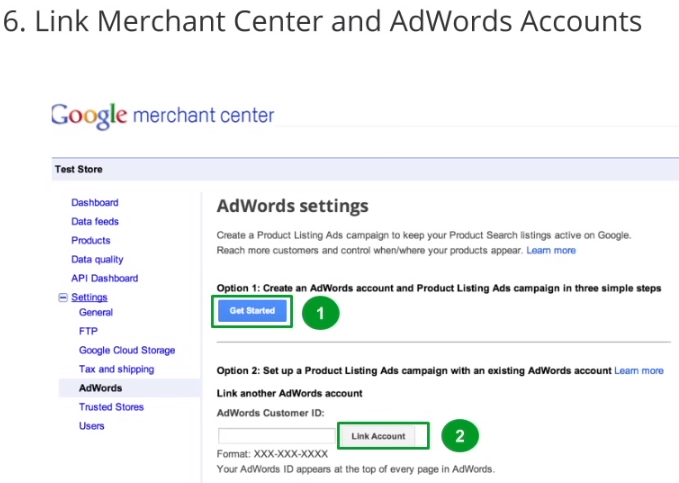
Task: Open the API Dashboard link
Action: coord(104,278)
